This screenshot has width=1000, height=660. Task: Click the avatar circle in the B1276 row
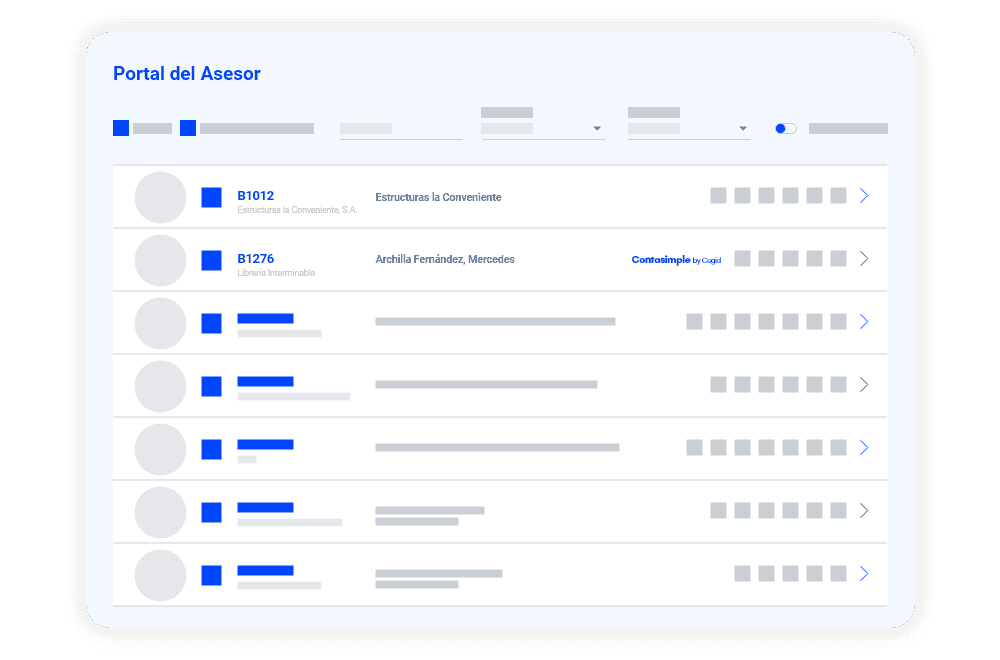tap(160, 260)
